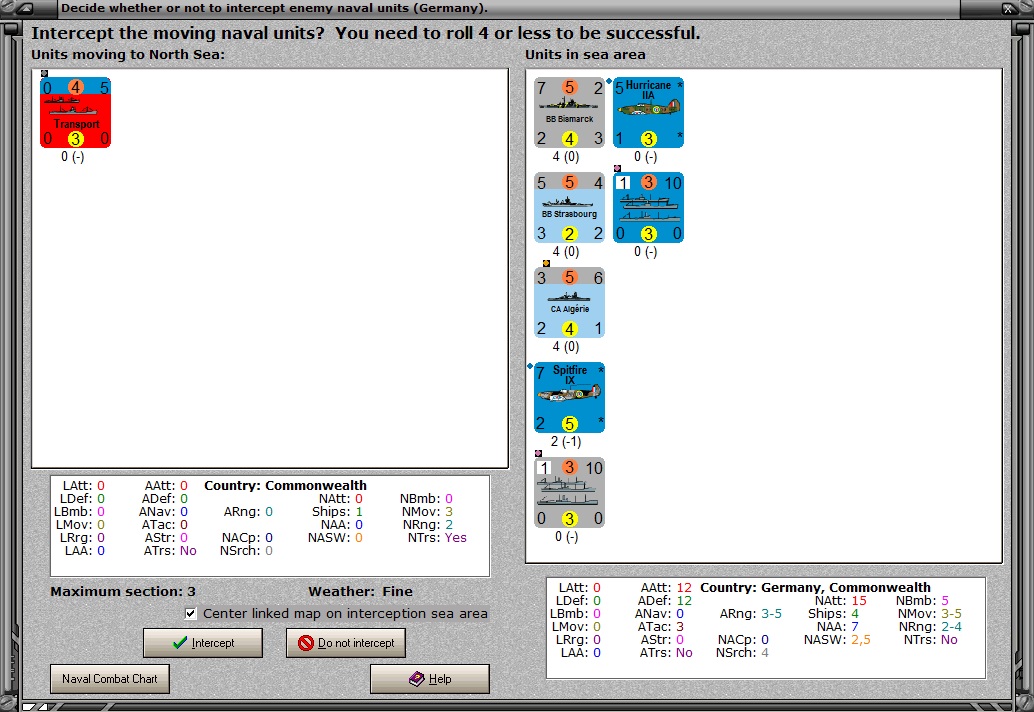The image size is (1034, 712).
Task: Click the 'Units in sea area' heading
Action: coord(585,55)
